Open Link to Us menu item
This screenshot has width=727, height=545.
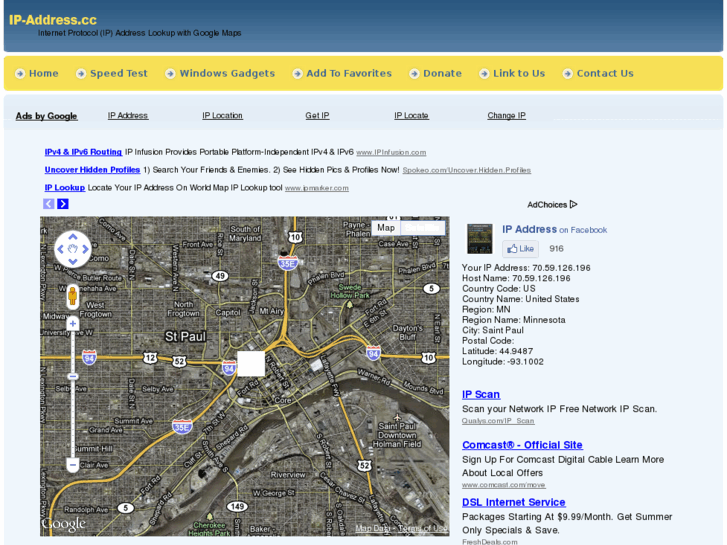click(519, 73)
